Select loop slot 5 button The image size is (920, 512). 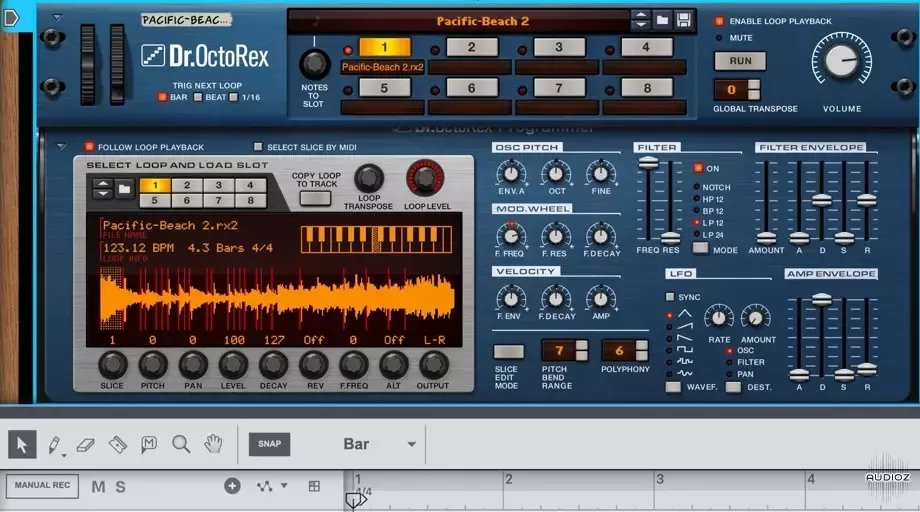pyautogui.click(x=384, y=88)
